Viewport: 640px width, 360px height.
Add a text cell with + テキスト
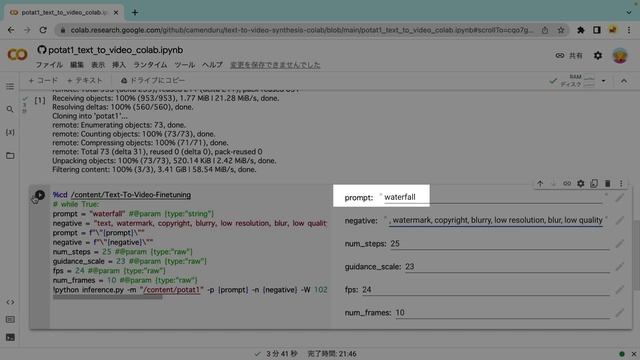pos(84,80)
